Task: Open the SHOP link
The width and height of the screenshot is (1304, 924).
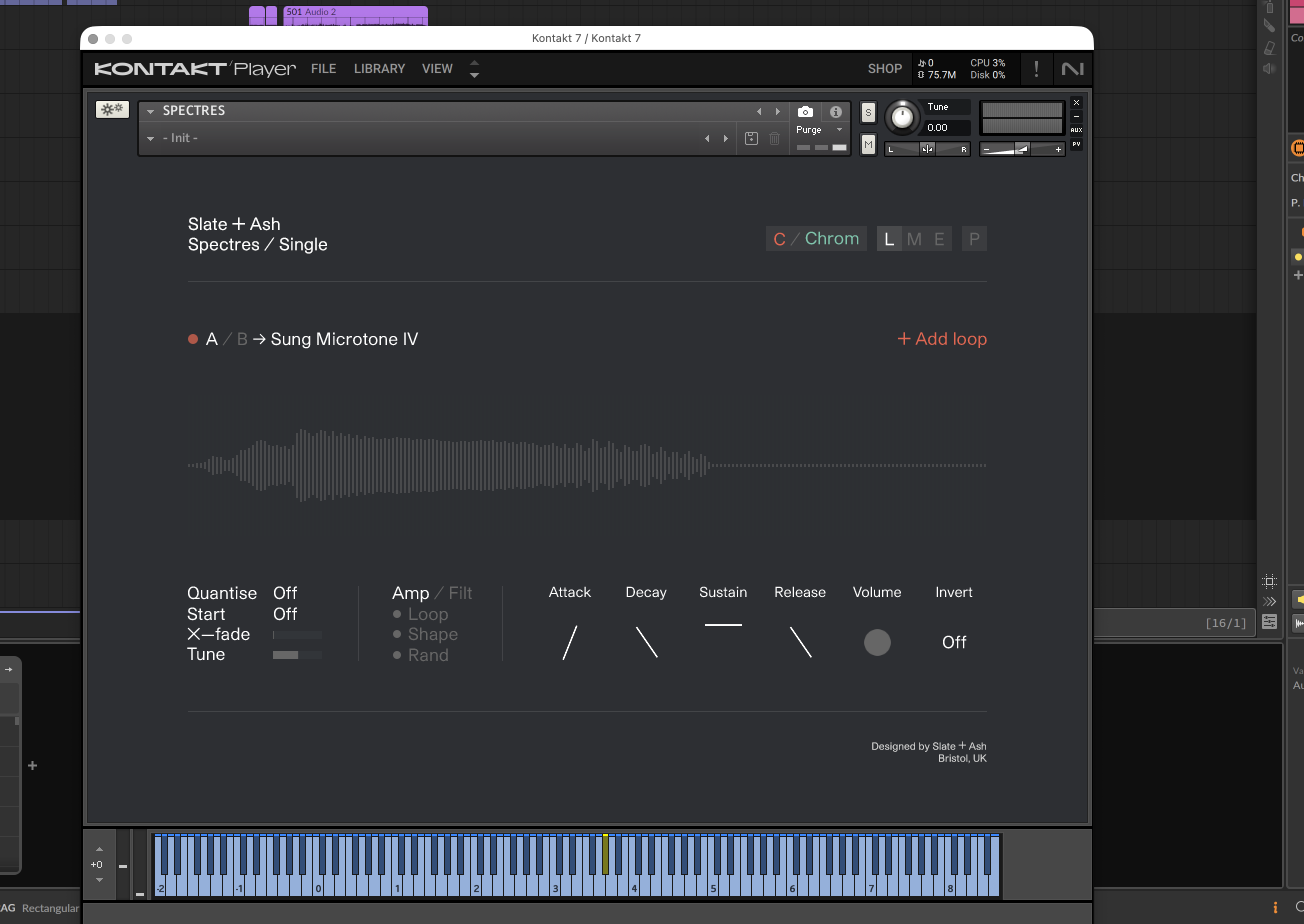Action: click(x=884, y=69)
